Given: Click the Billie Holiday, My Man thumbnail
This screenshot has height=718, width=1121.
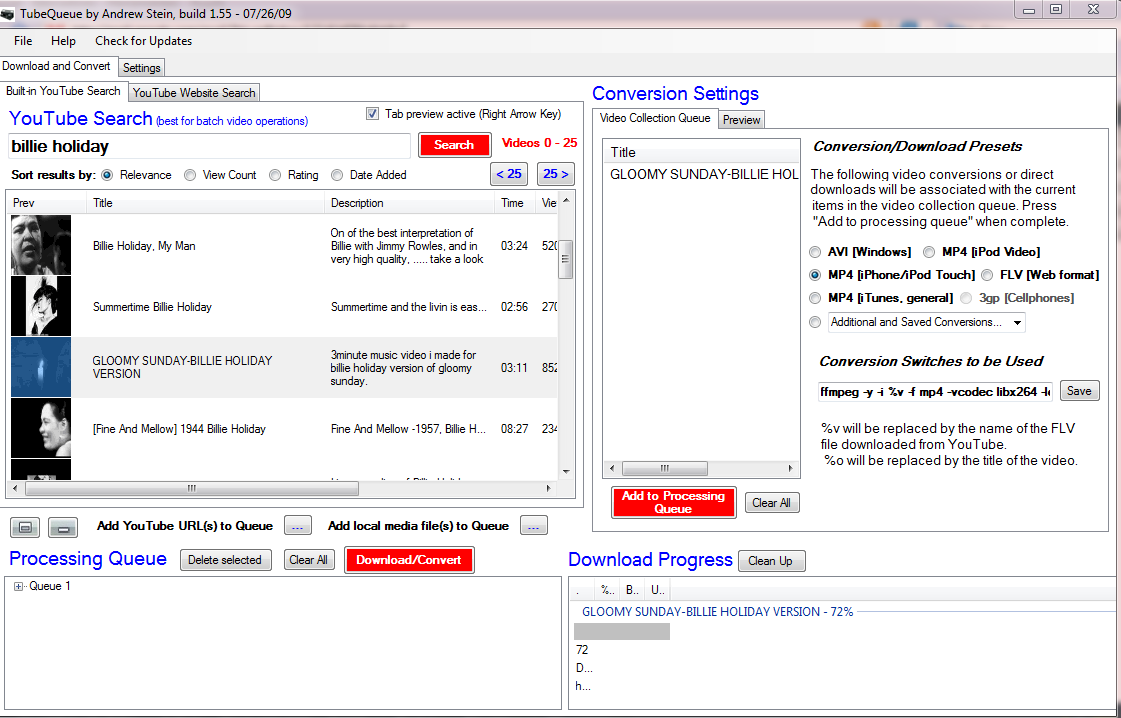Looking at the screenshot, I should click(x=41, y=245).
